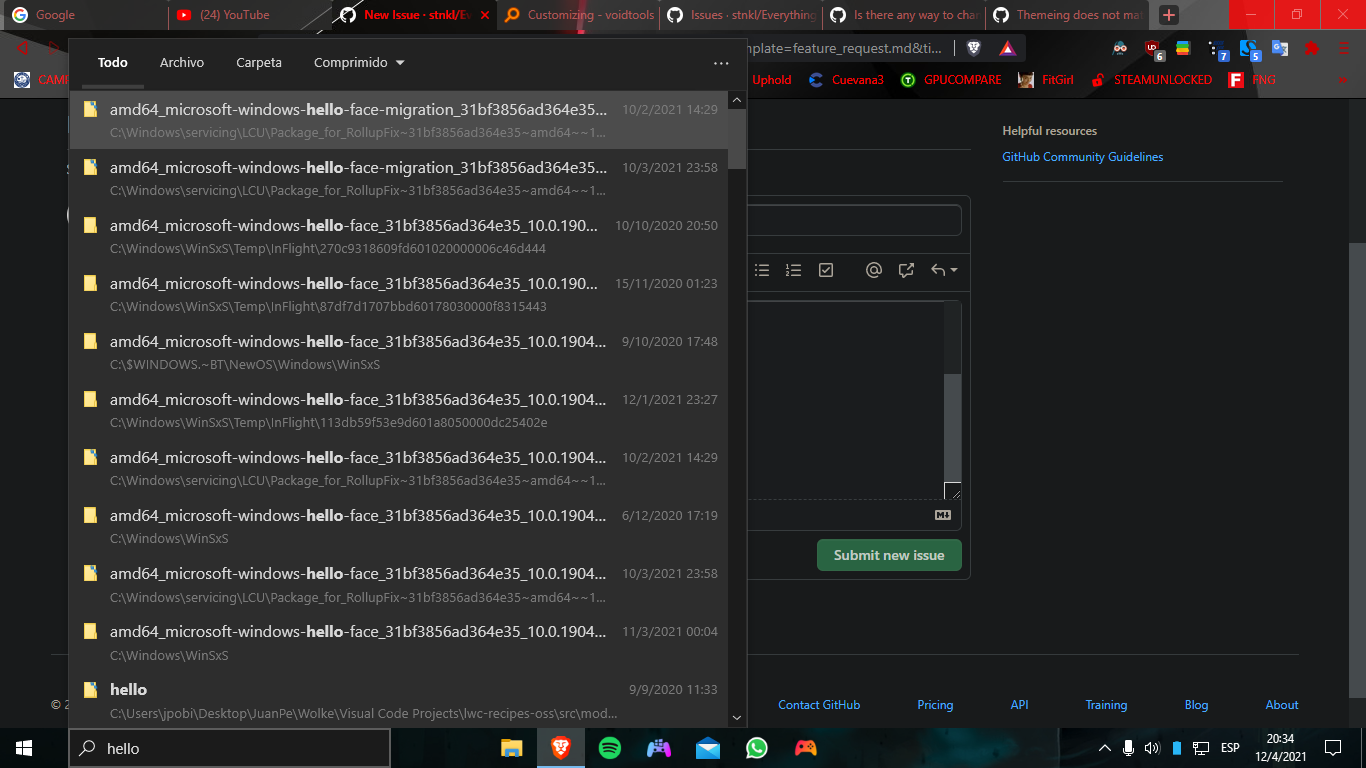This screenshot has width=1366, height=768.
Task: Open the Comprimido filter dropdown
Action: click(x=358, y=62)
